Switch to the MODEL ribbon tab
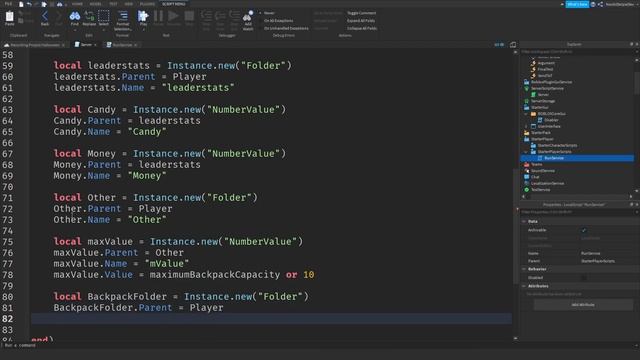Screen dimensions: 640x360 pos(95,4)
